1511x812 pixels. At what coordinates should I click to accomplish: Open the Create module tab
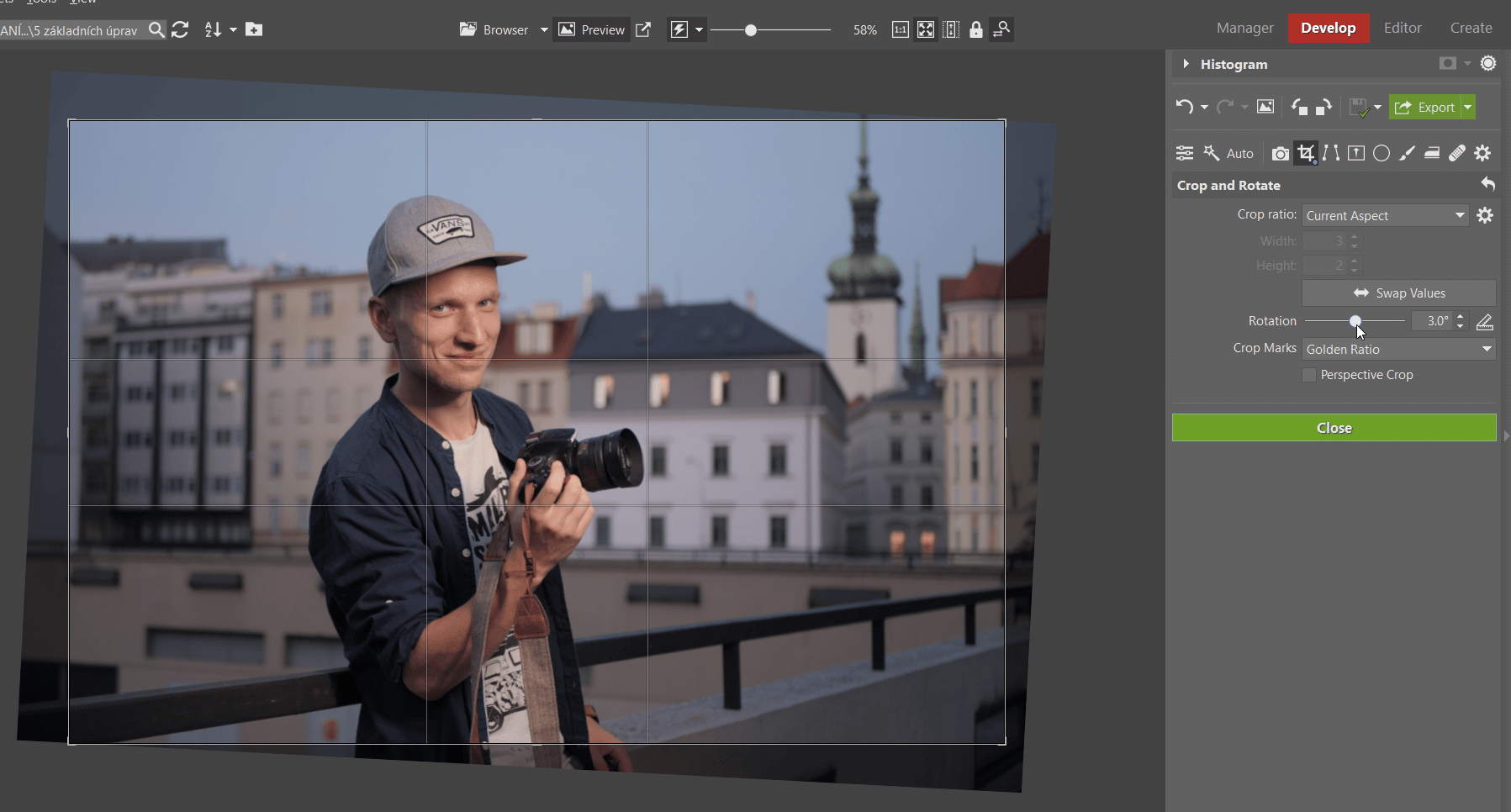pyautogui.click(x=1471, y=28)
